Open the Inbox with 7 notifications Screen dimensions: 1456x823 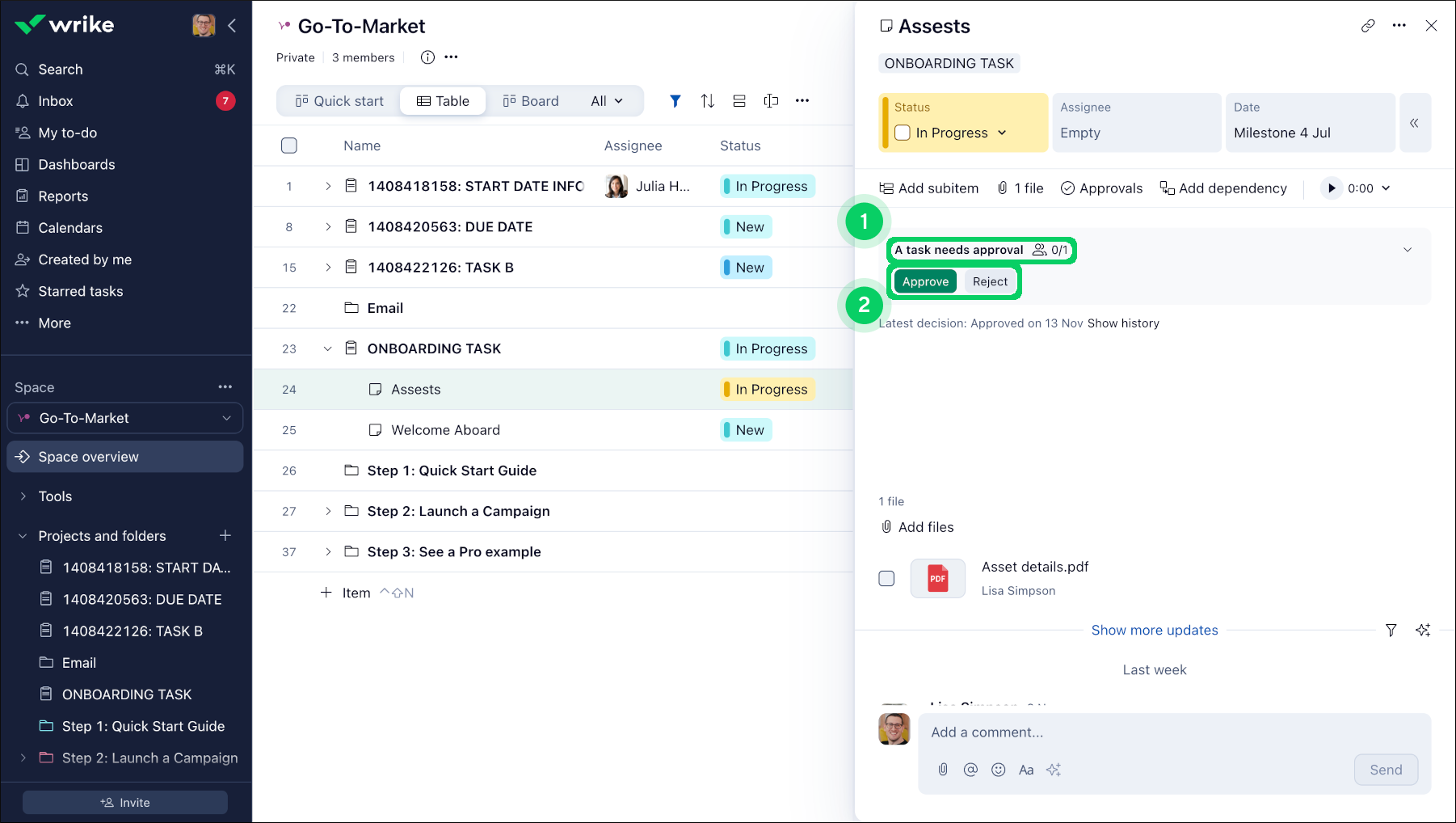[x=56, y=100]
